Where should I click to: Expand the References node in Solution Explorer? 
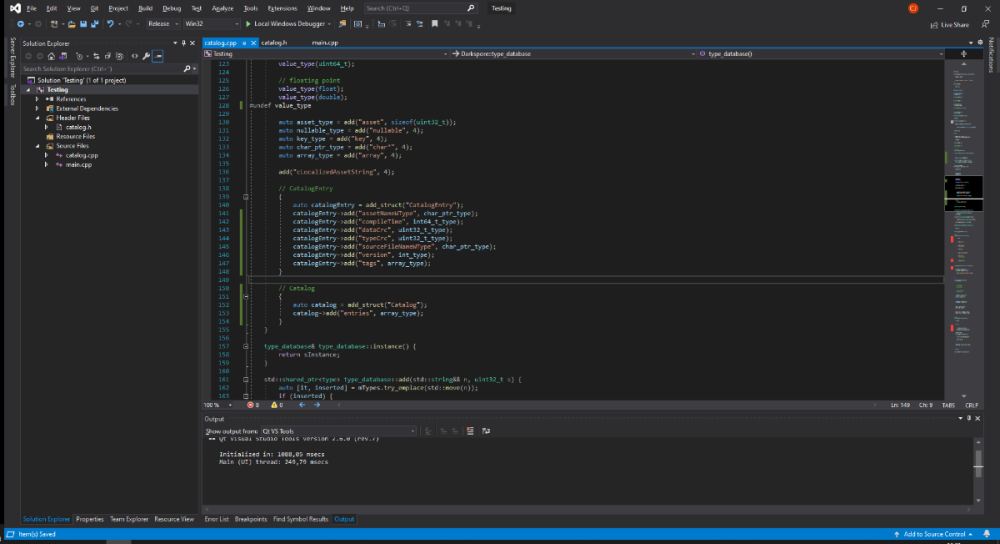(x=37, y=99)
